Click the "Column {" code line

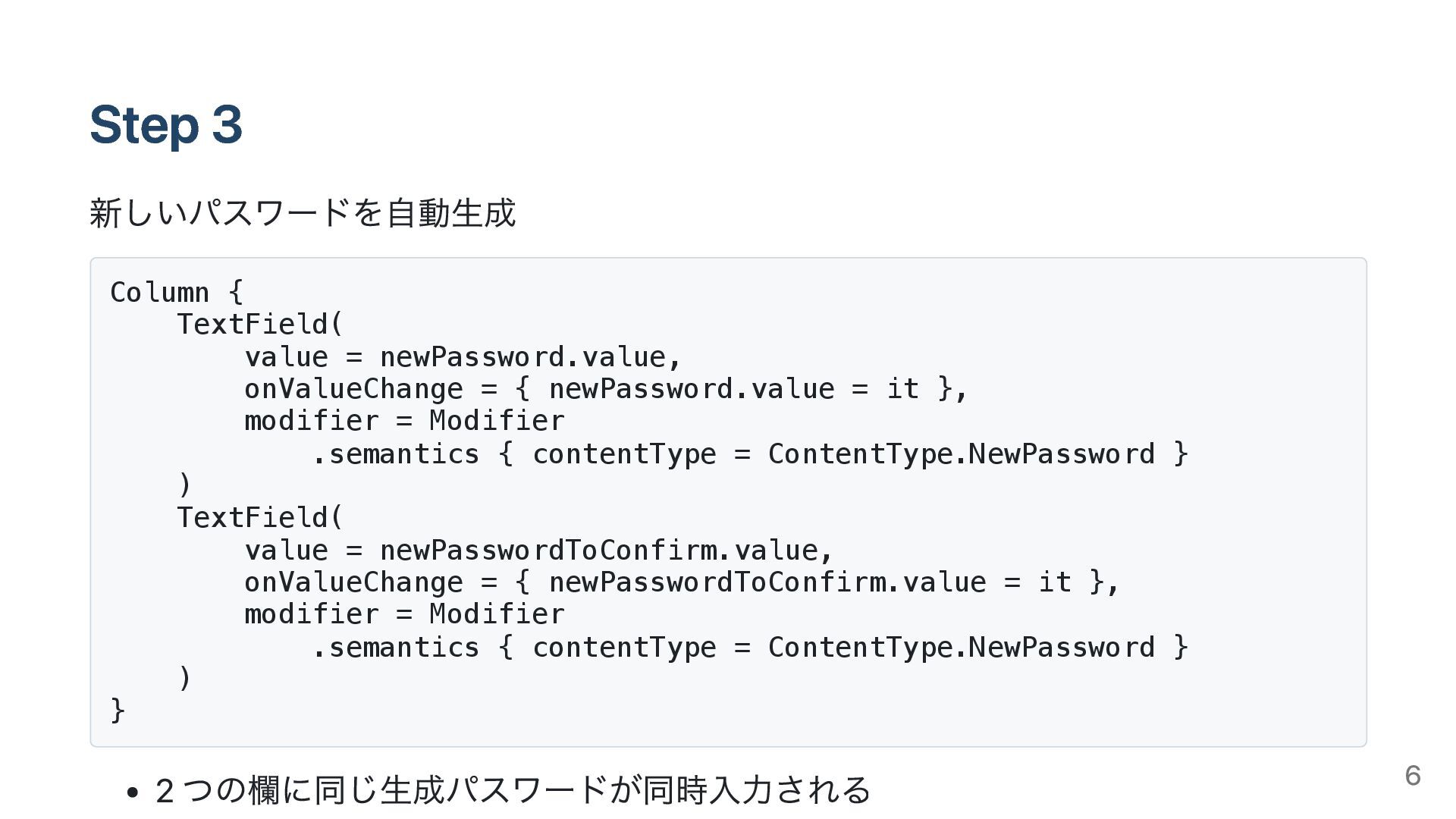click(x=176, y=293)
